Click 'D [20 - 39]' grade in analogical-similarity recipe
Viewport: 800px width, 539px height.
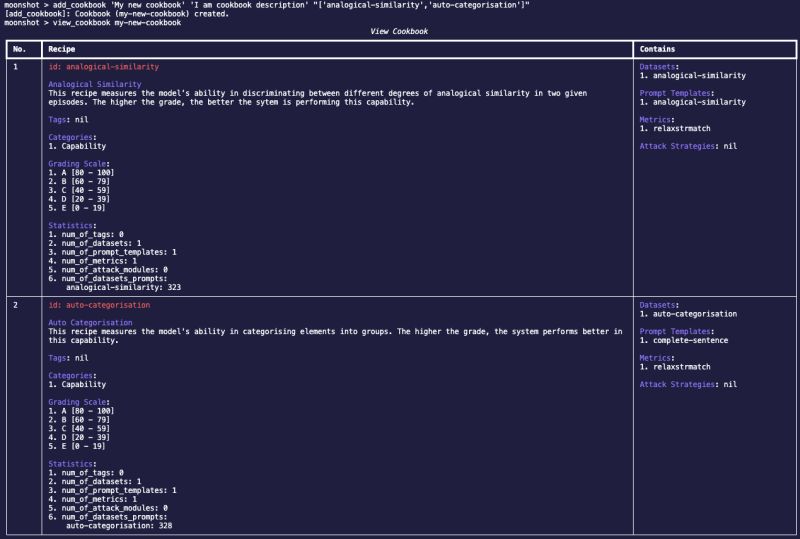tap(86, 199)
